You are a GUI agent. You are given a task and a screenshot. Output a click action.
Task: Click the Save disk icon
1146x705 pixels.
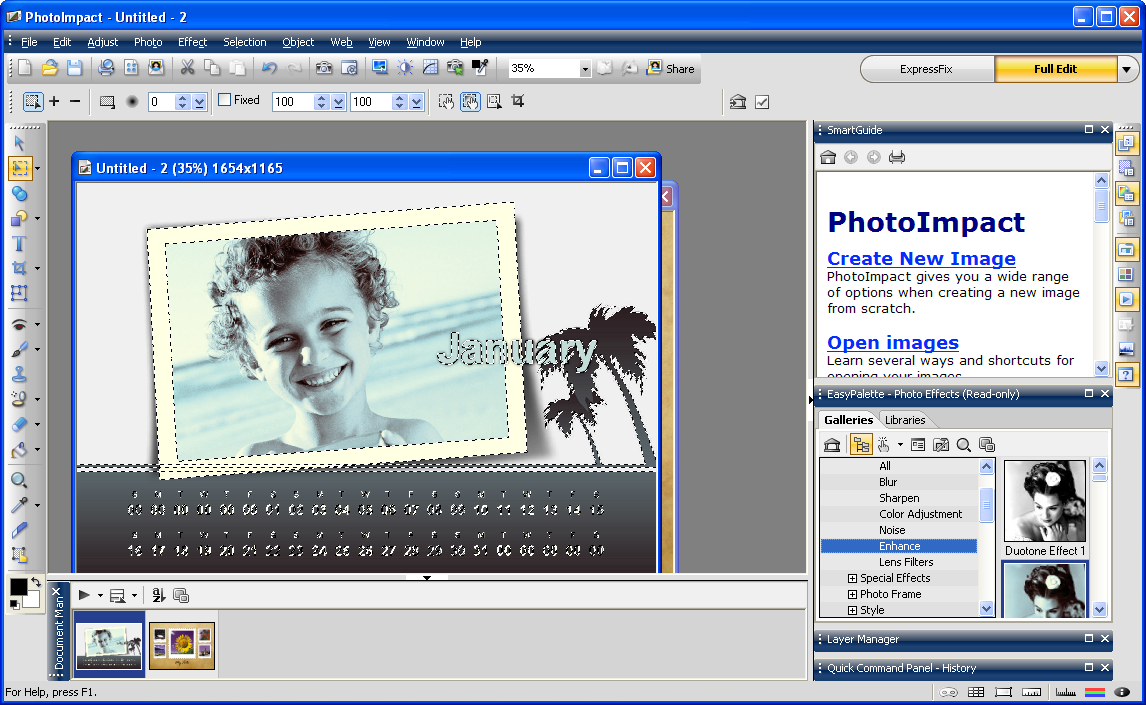pyautogui.click(x=74, y=68)
